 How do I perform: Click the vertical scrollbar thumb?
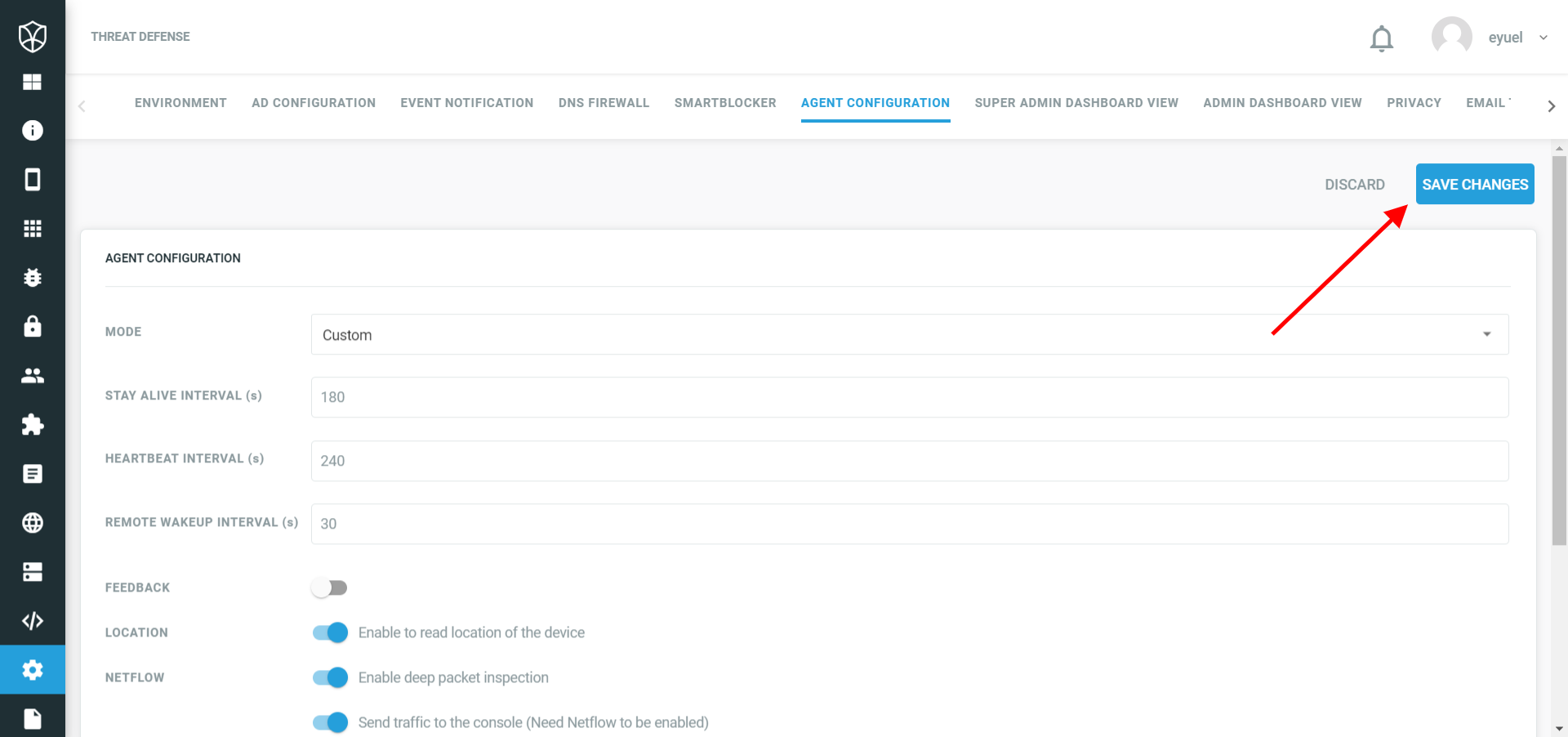[1559, 350]
